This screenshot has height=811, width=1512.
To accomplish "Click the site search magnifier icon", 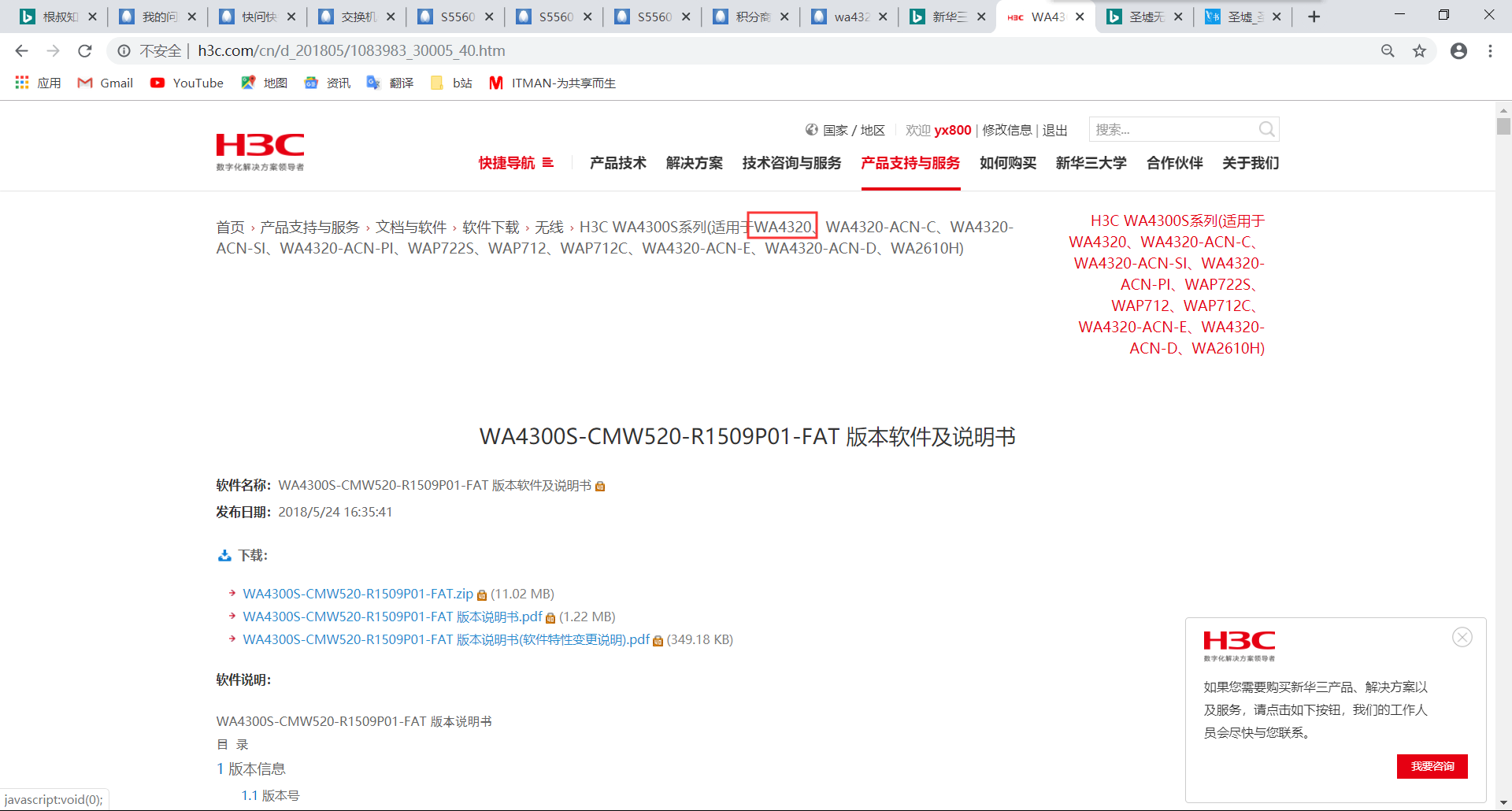I will coord(1266,129).
